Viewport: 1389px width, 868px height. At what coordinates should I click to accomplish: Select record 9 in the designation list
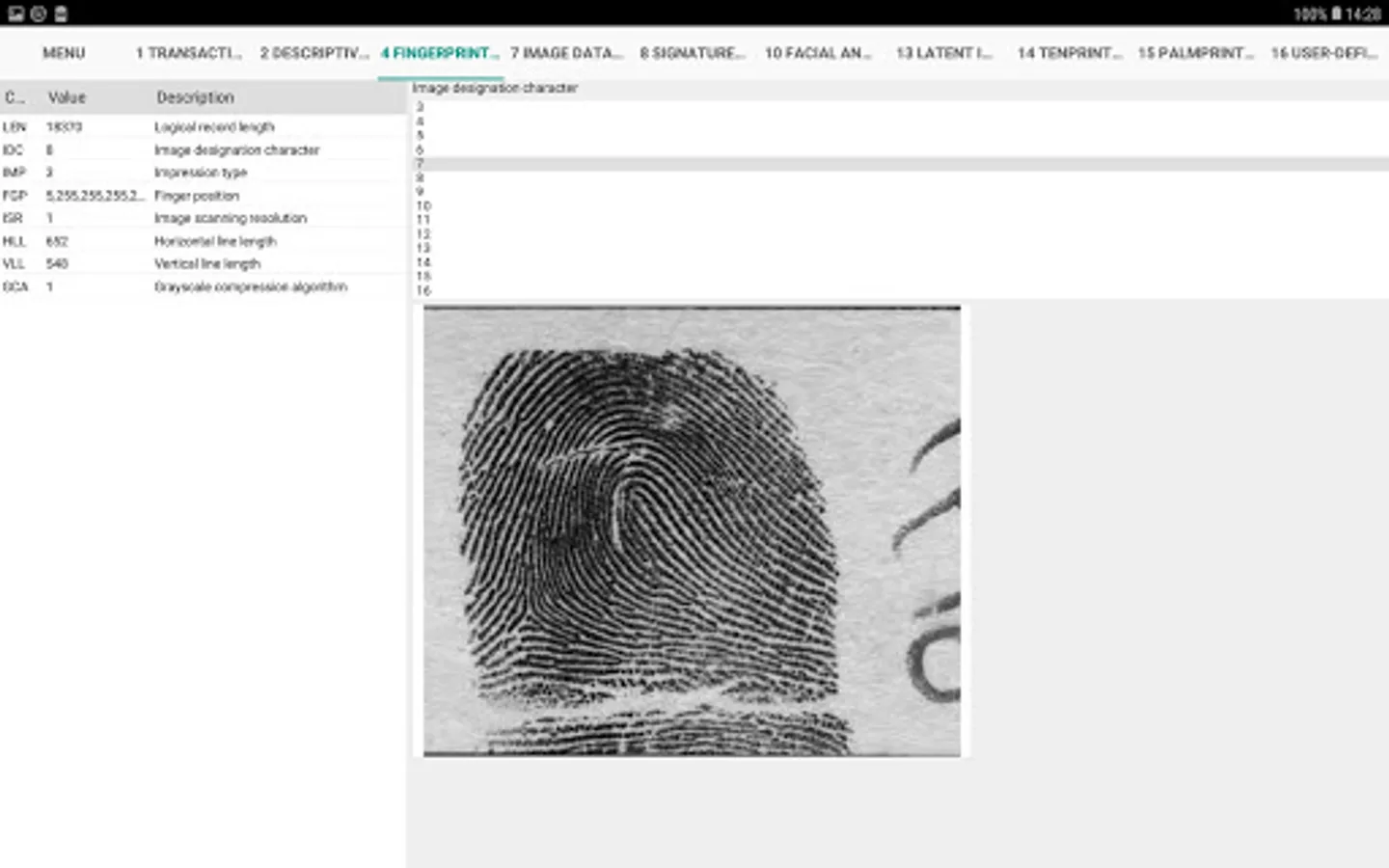pos(900,192)
